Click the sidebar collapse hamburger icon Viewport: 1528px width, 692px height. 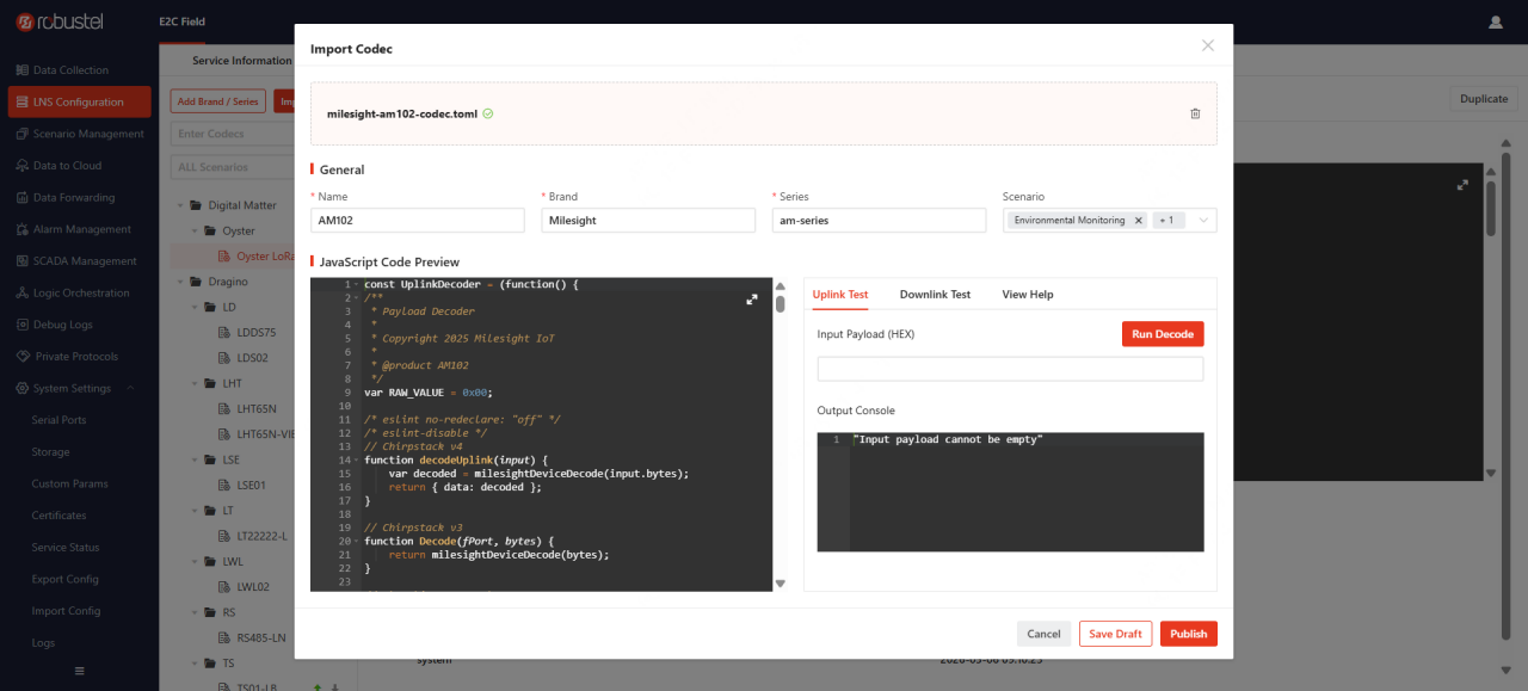80,671
